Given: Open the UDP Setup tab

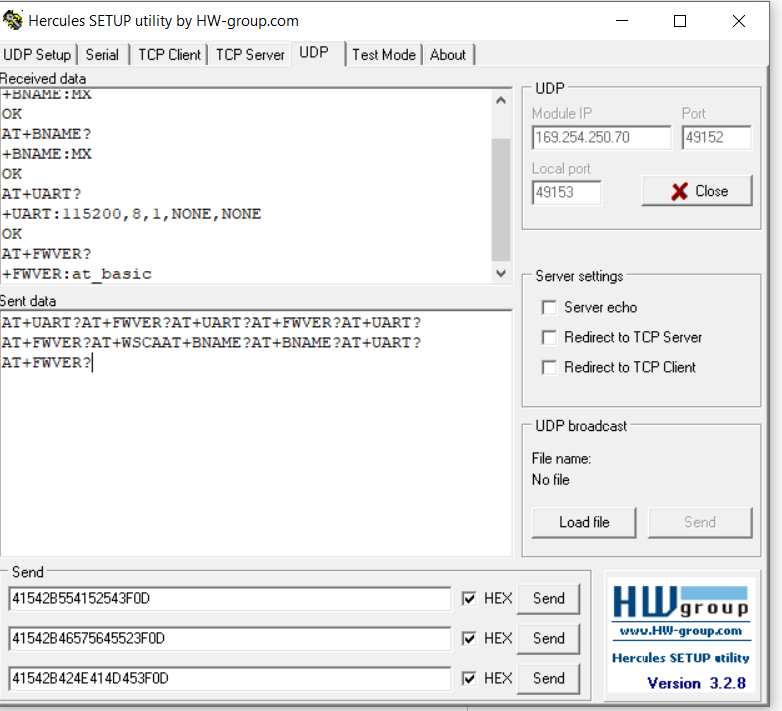Looking at the screenshot, I should click(x=37, y=55).
